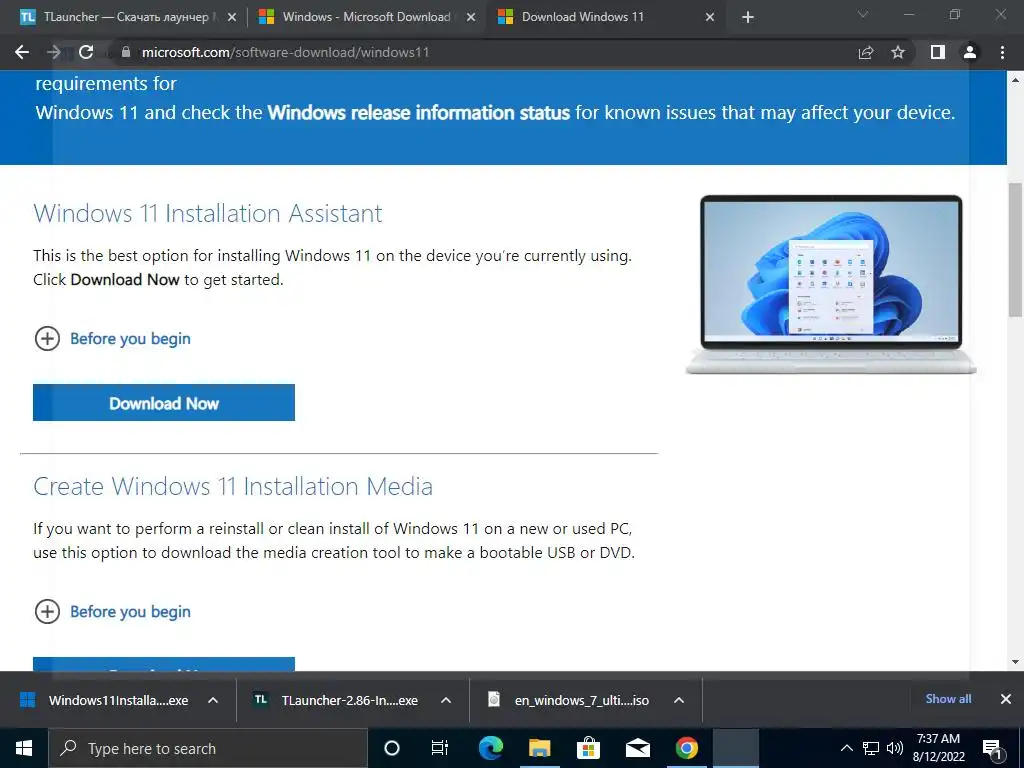This screenshot has width=1024, height=768.
Task: View site information lock icon
Action: click(126, 52)
